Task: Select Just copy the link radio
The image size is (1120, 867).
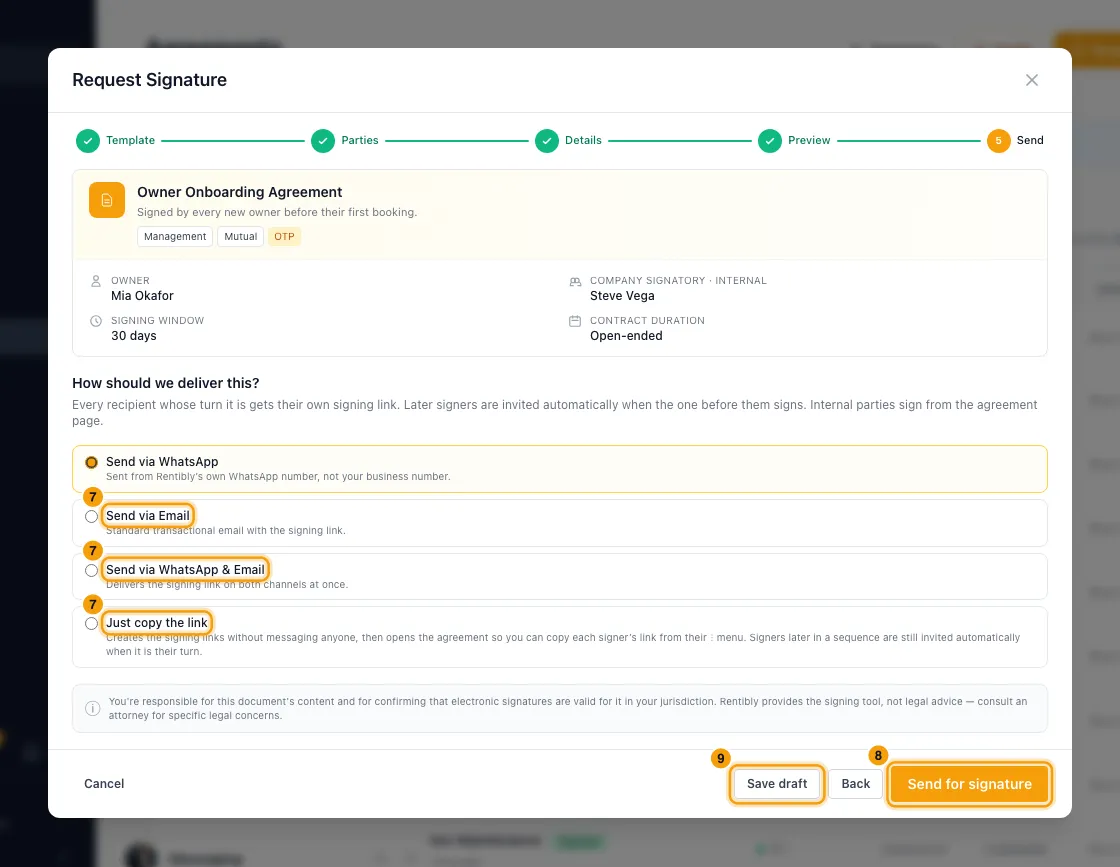Action: click(91, 623)
